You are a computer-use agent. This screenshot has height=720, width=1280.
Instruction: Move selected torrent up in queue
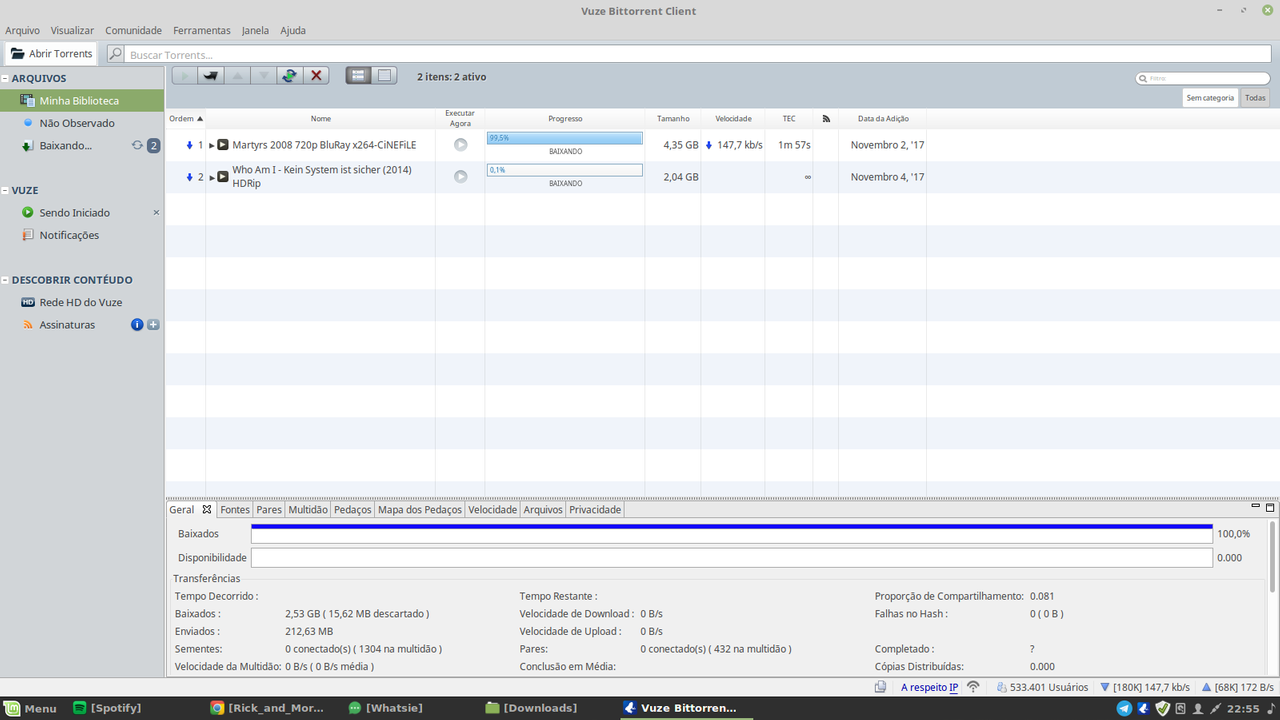click(237, 75)
